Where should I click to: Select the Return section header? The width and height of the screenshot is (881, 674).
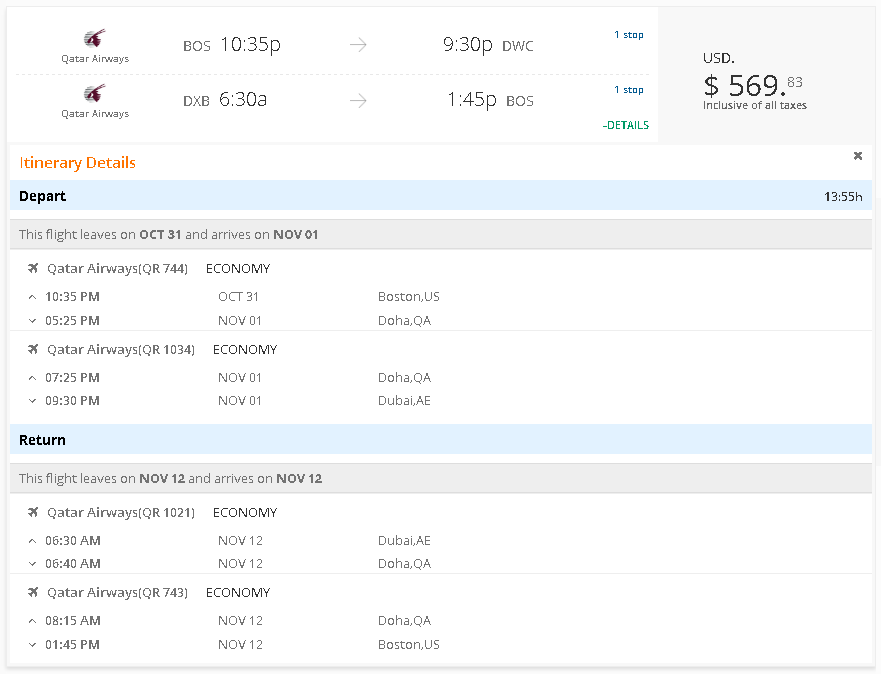click(42, 440)
